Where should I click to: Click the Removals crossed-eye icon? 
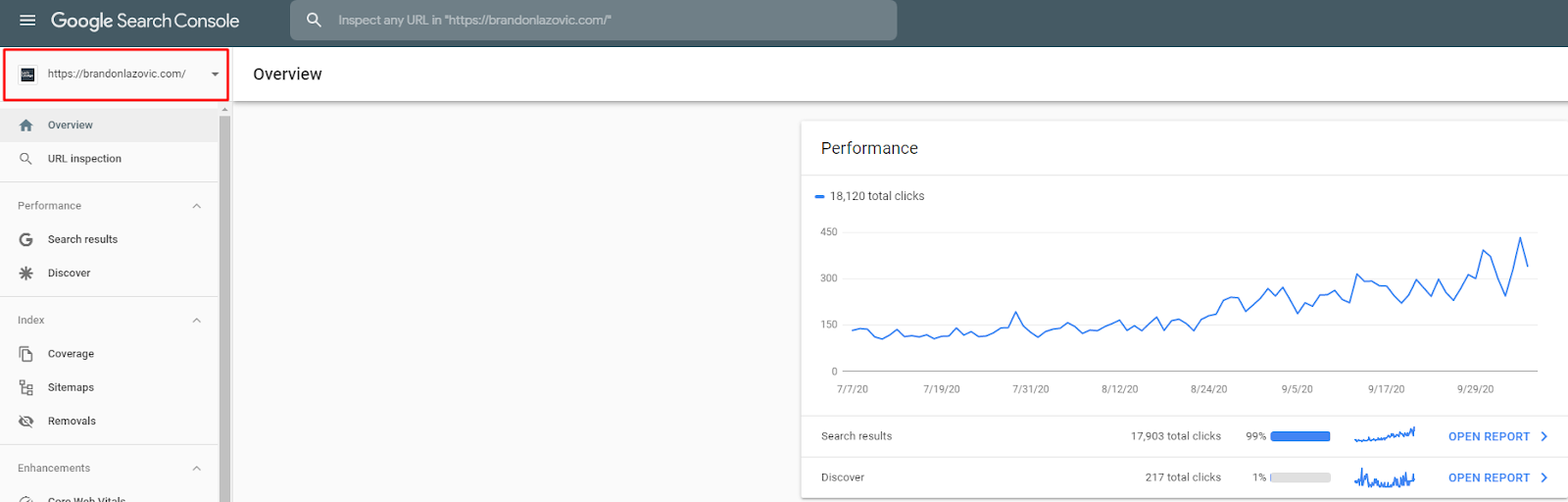pos(26,422)
